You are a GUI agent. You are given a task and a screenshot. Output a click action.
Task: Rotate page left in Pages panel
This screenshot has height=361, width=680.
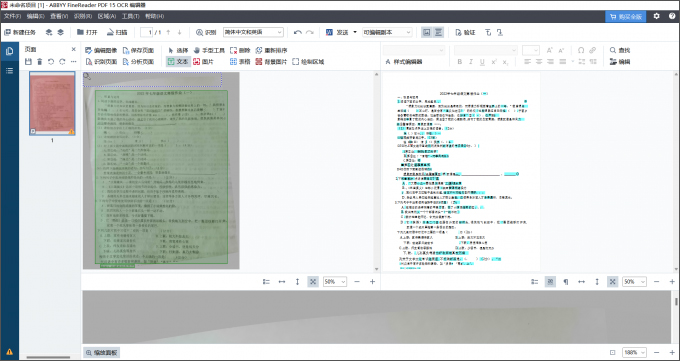pyautogui.click(x=51, y=62)
